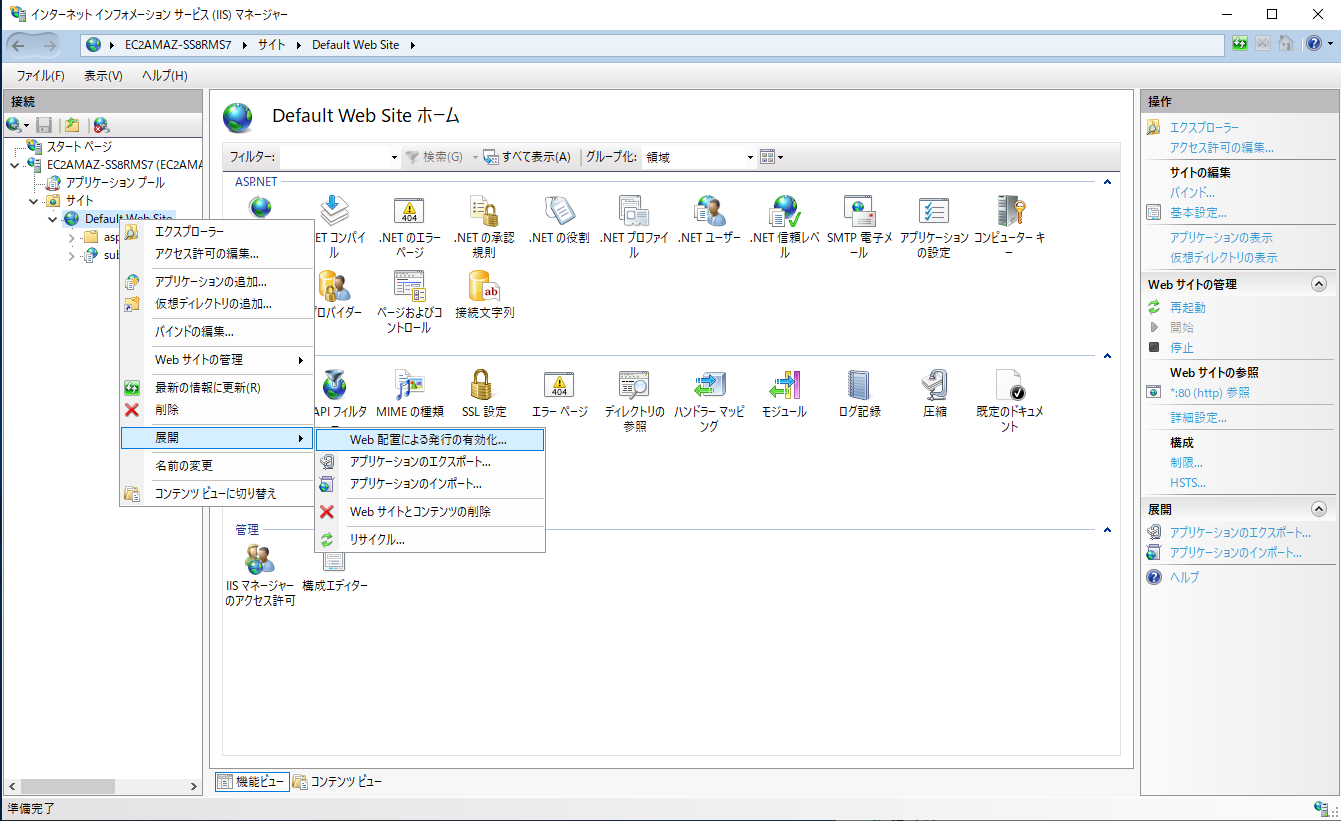Screen dimensions: 1341x821
Task: Open the .NET の役割 feature icon
Action: [559, 211]
